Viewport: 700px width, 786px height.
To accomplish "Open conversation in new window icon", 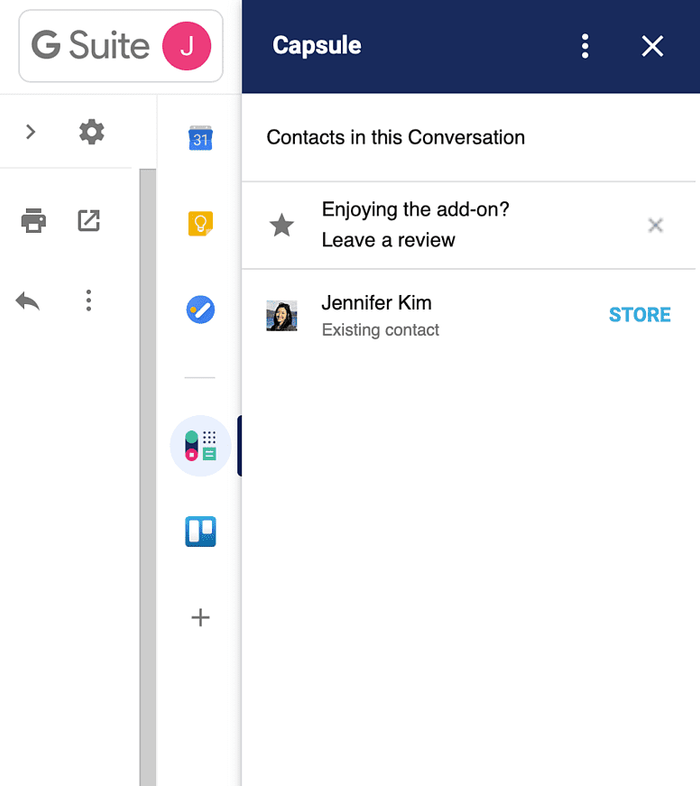I will click(89, 221).
